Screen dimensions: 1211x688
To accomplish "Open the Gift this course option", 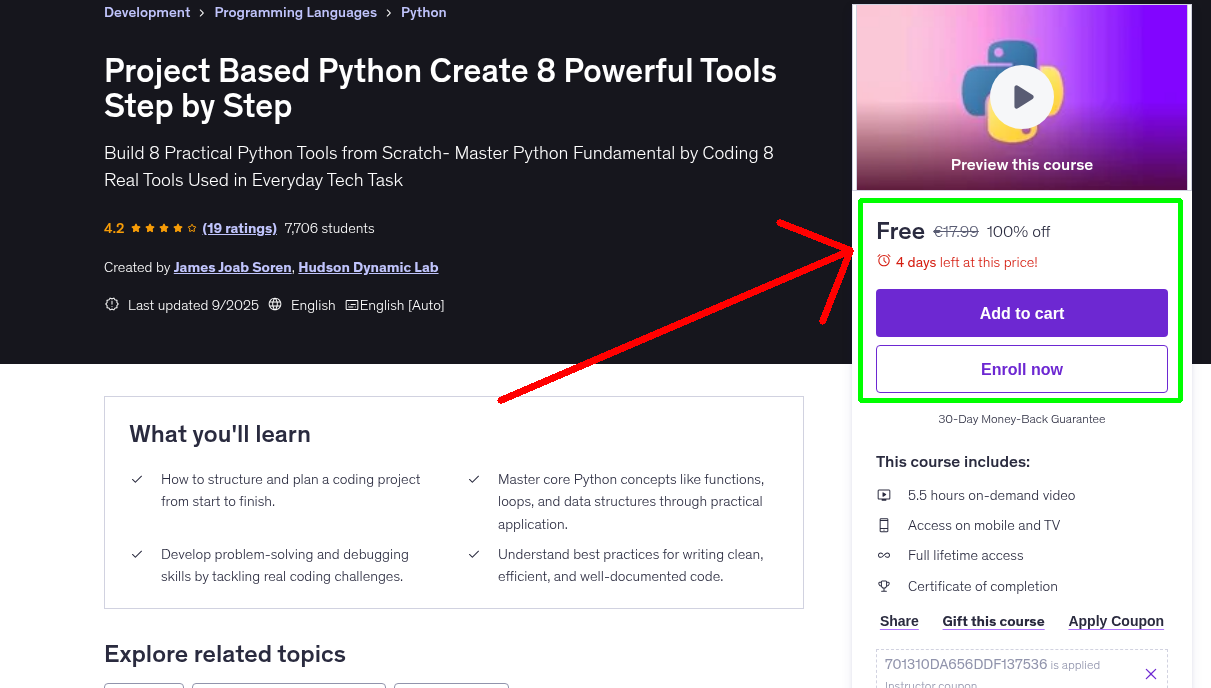I will click(993, 621).
